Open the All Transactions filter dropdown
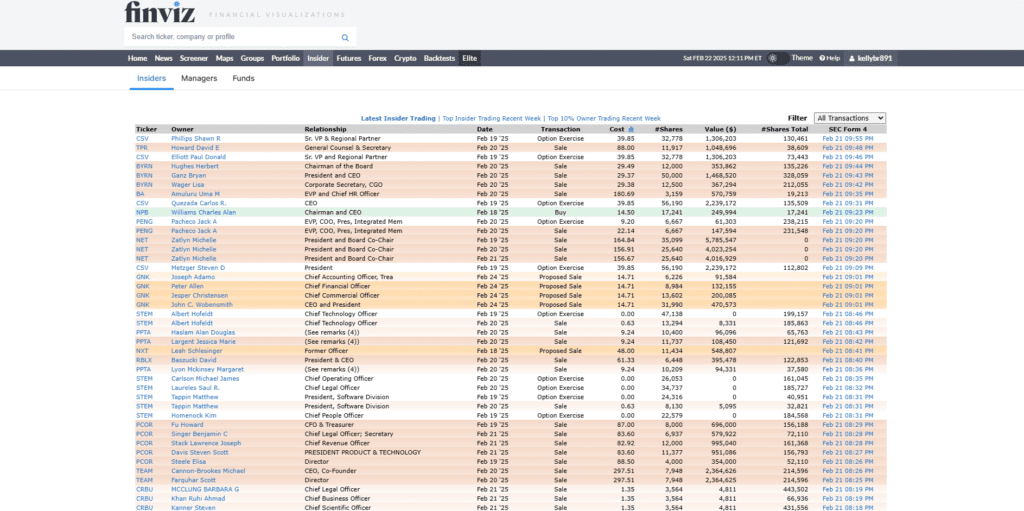 coord(850,118)
